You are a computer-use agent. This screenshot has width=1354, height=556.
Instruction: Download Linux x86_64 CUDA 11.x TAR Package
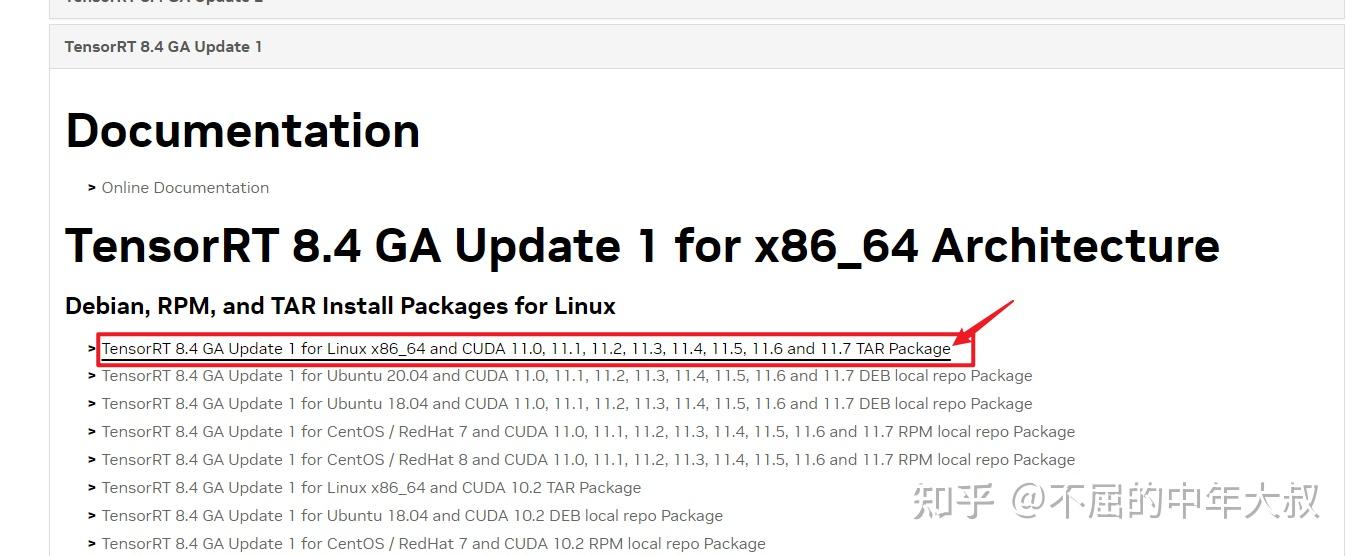pos(526,349)
